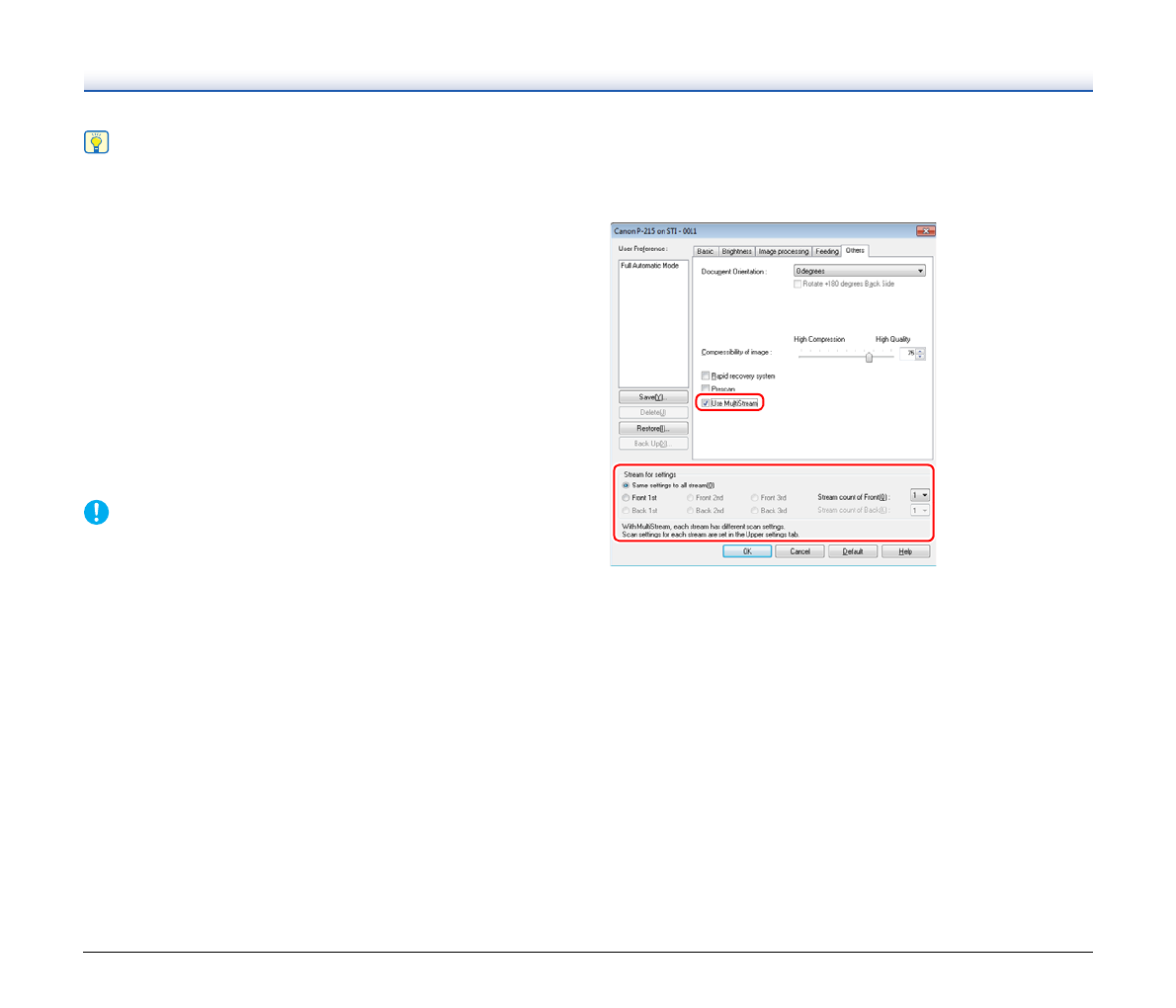Go to the Image processing tab
The image size is (1176, 1008).
(x=784, y=252)
